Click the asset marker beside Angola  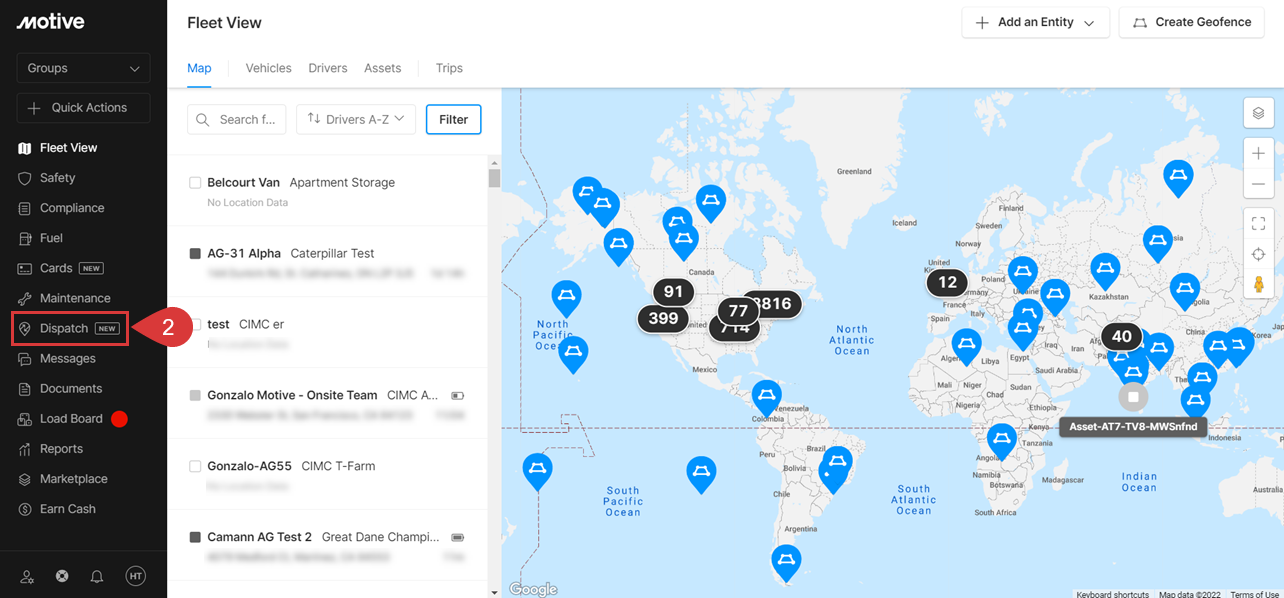(1001, 440)
